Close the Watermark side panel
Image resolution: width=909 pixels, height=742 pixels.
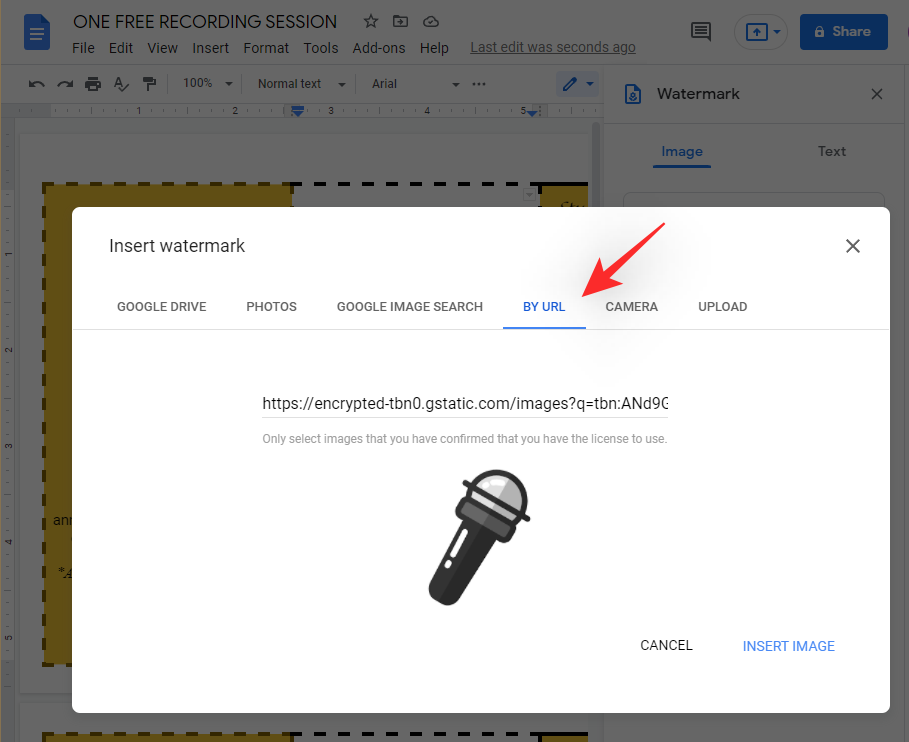(877, 94)
